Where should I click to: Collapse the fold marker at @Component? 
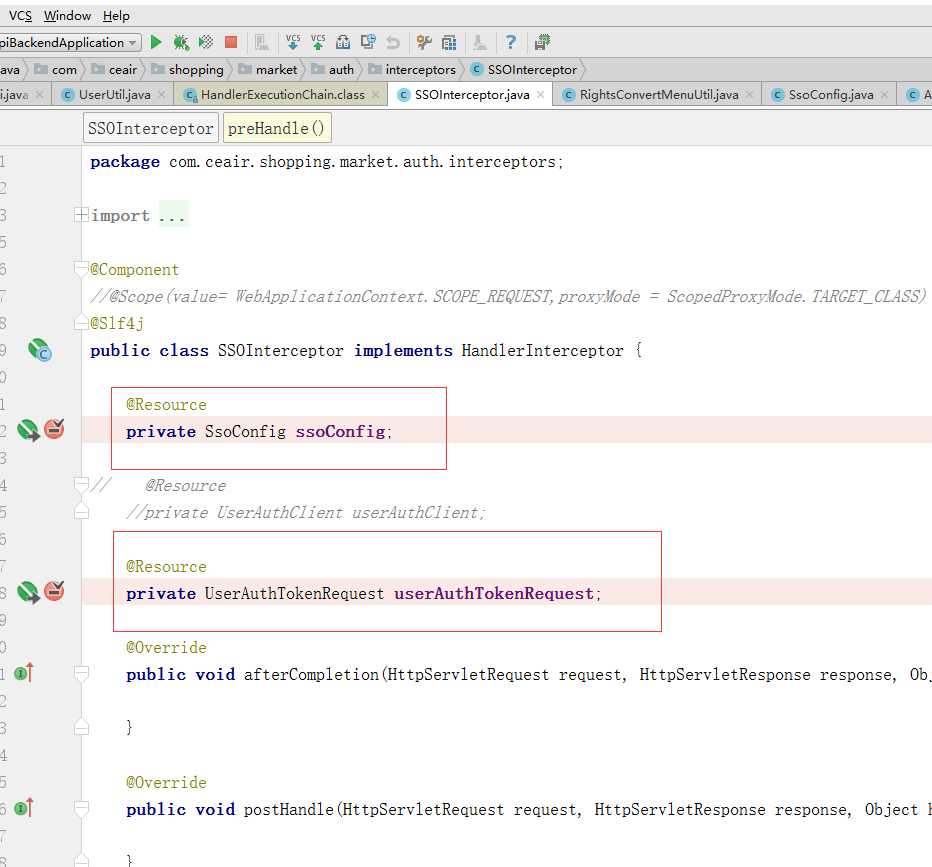click(x=81, y=269)
